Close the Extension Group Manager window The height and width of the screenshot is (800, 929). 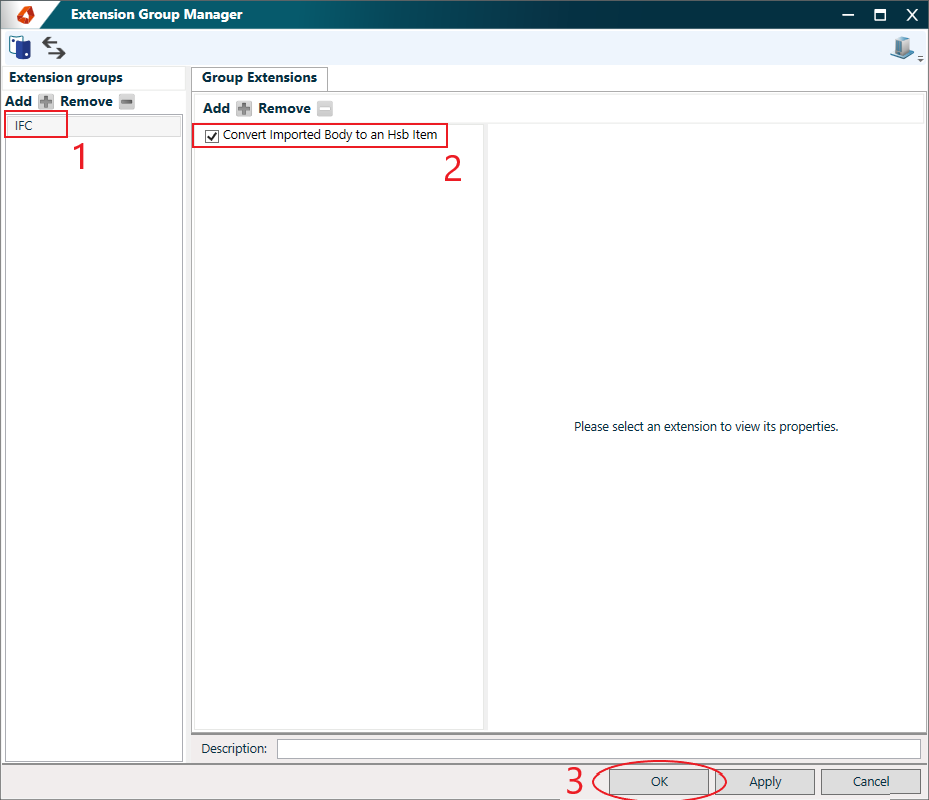(912, 15)
